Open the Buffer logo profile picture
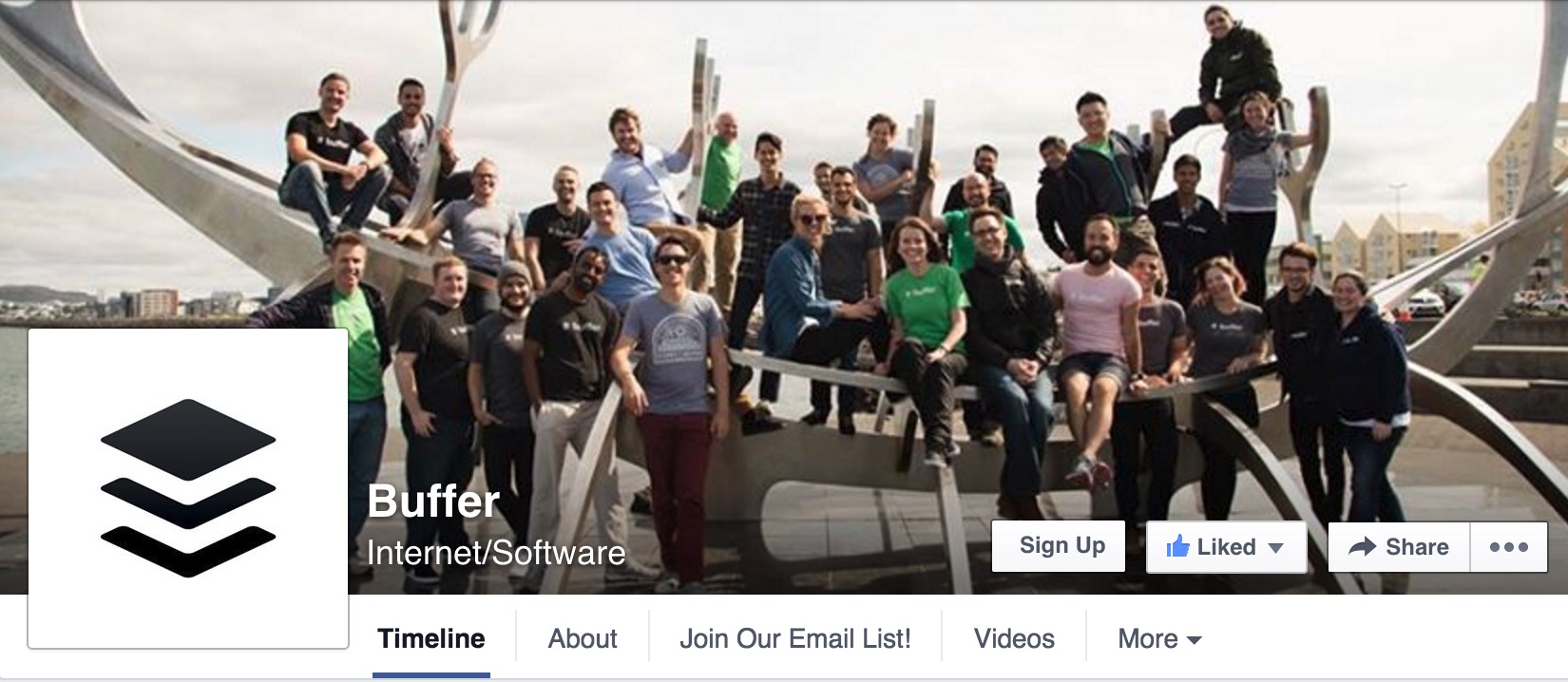 [188, 488]
